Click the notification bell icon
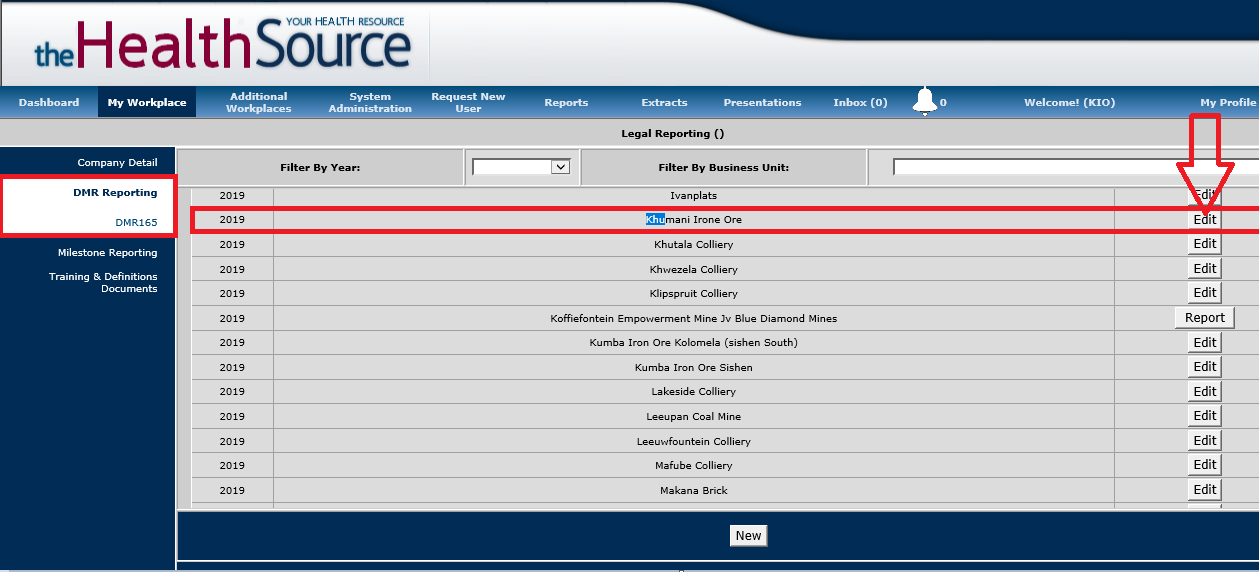This screenshot has height=572, width=1259. (x=925, y=101)
